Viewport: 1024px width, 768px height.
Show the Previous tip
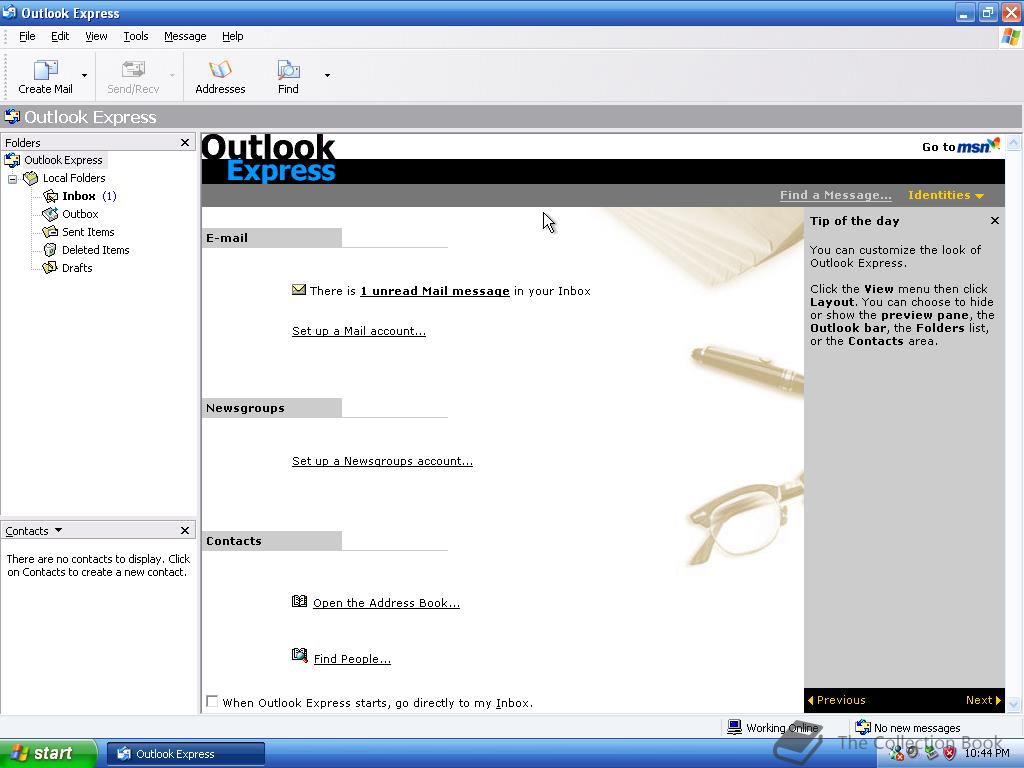coord(837,700)
